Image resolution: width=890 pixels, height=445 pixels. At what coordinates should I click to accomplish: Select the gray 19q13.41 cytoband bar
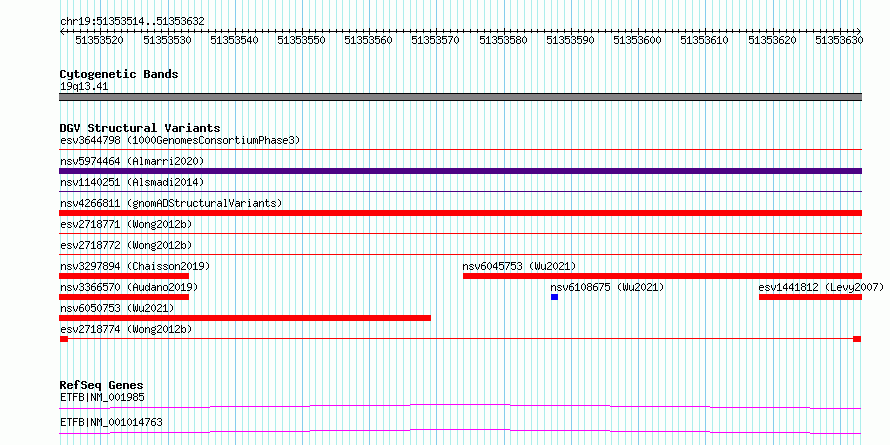[460, 97]
